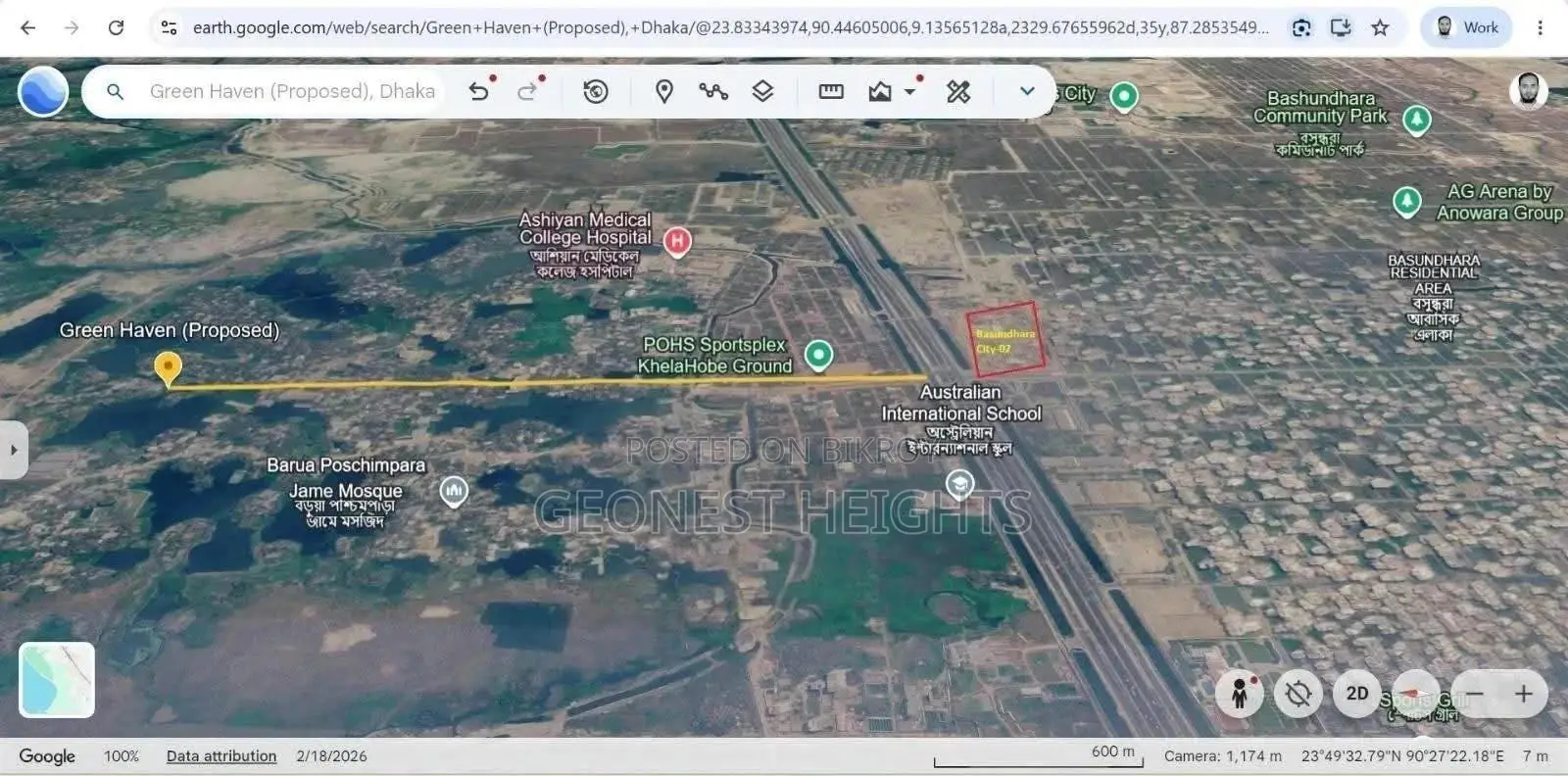Click the 600 m scale bar

coord(1039,757)
